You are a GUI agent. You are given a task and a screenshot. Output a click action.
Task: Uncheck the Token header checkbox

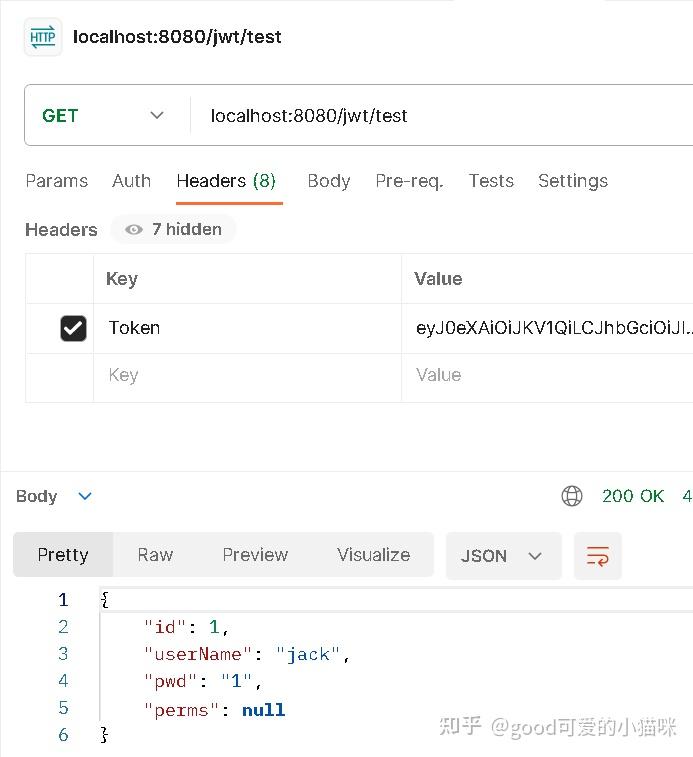pos(73,328)
